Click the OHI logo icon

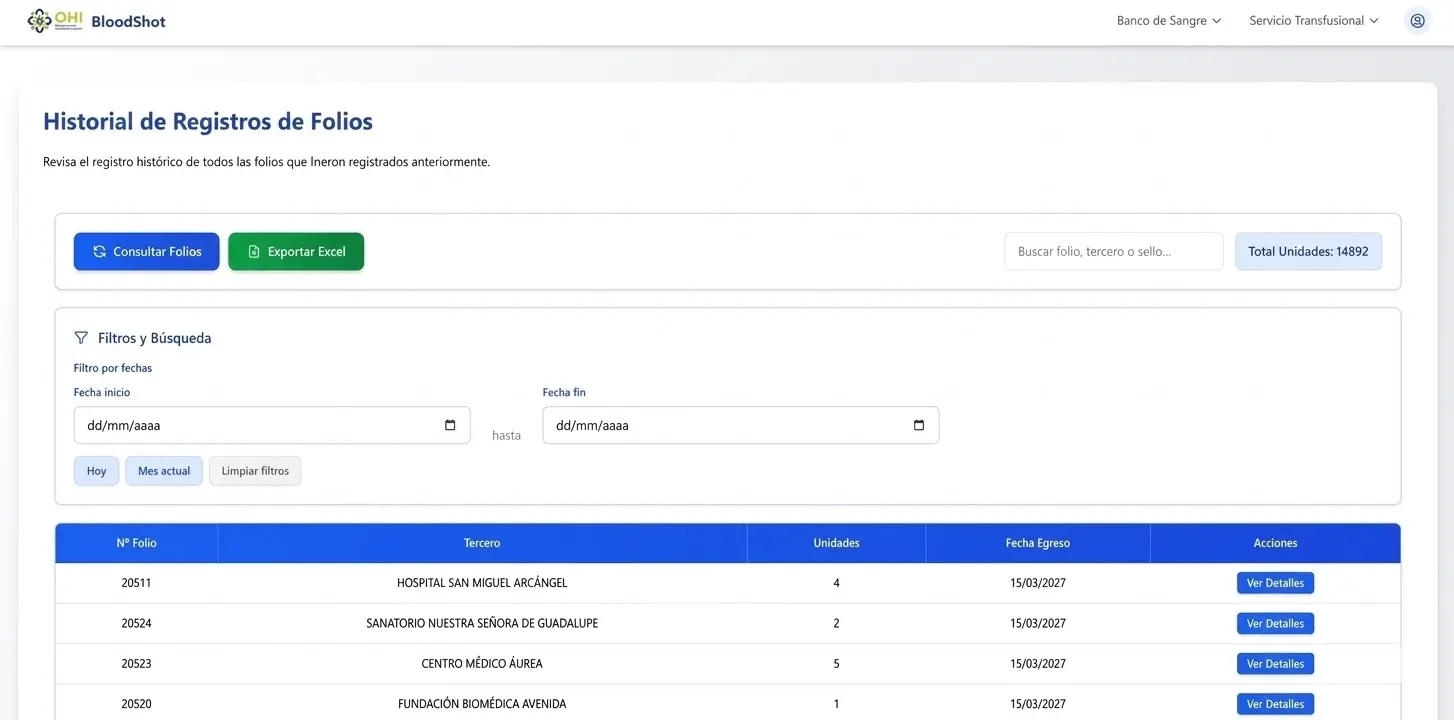[55, 21]
